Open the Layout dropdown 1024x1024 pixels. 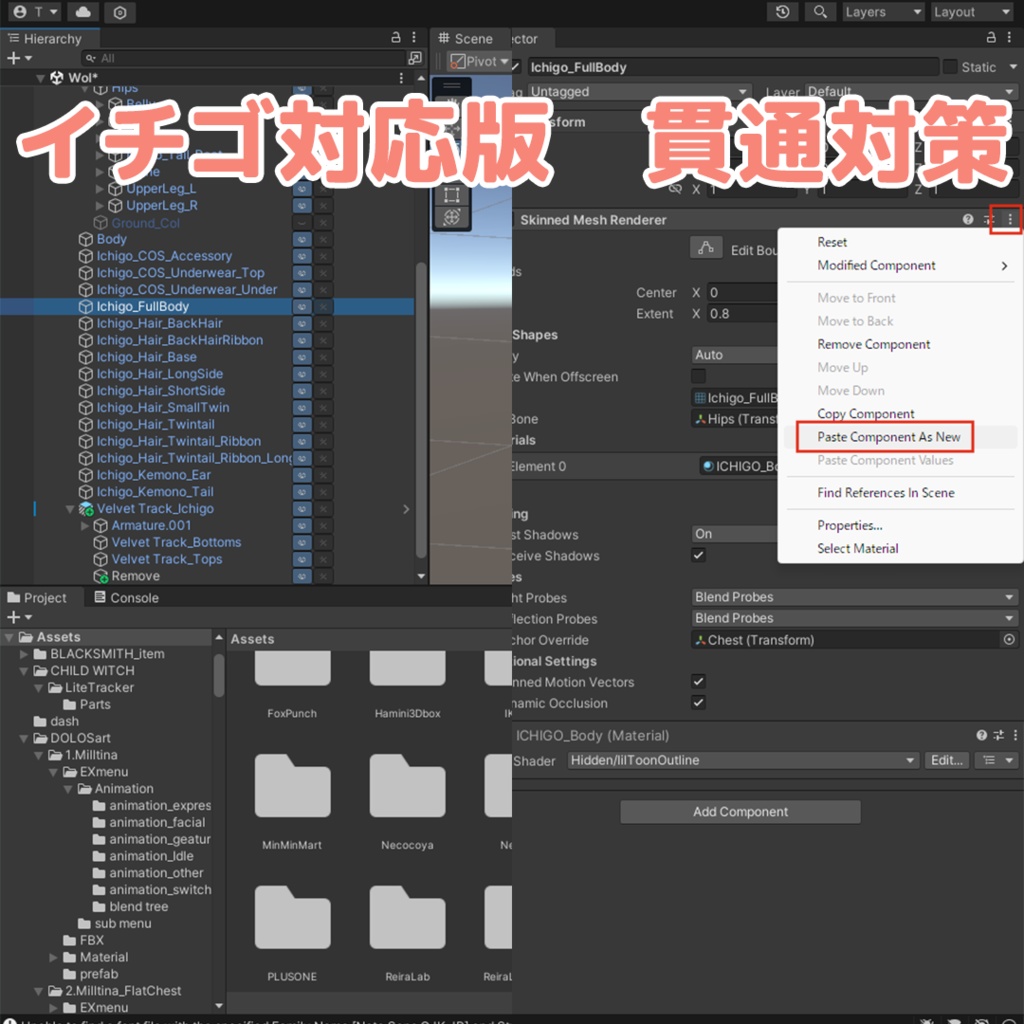(x=972, y=12)
